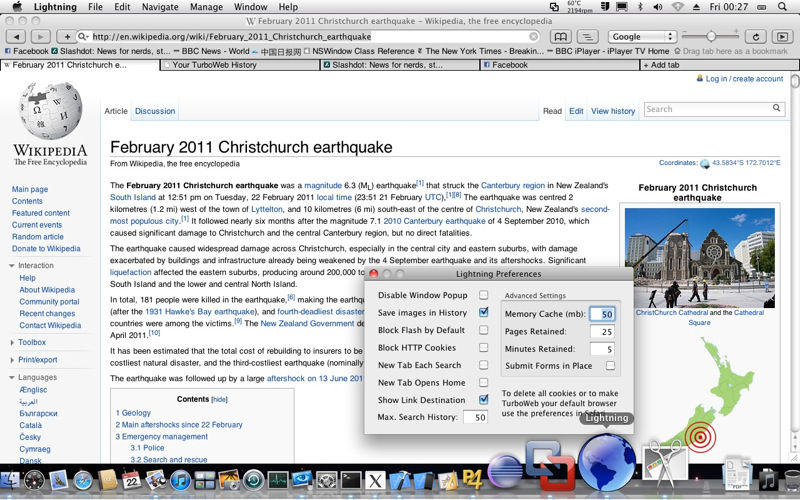Enable Submit Forms in Place checkbox
The height and width of the screenshot is (500, 800).
coord(610,365)
